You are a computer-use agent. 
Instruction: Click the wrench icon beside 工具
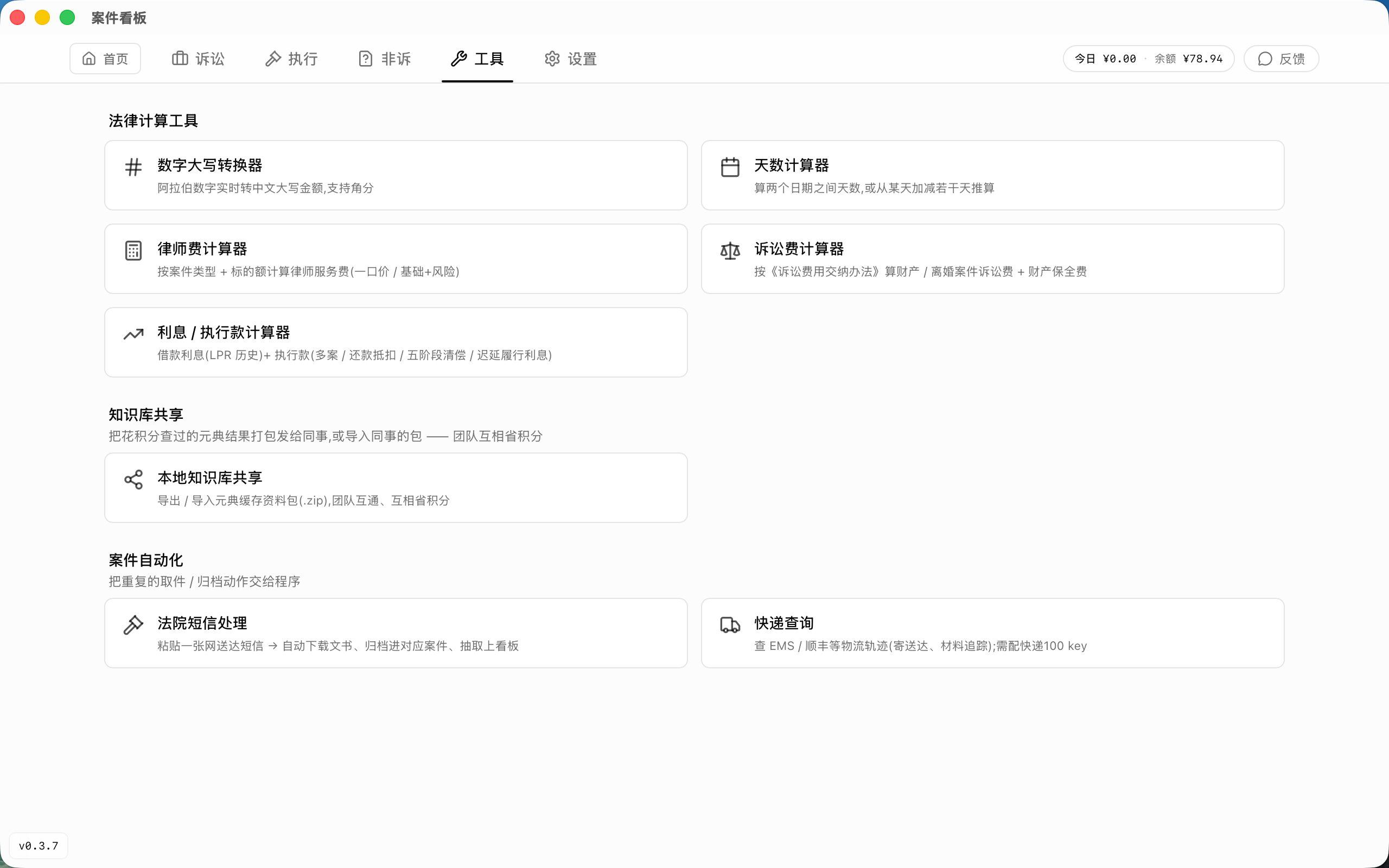point(458,59)
